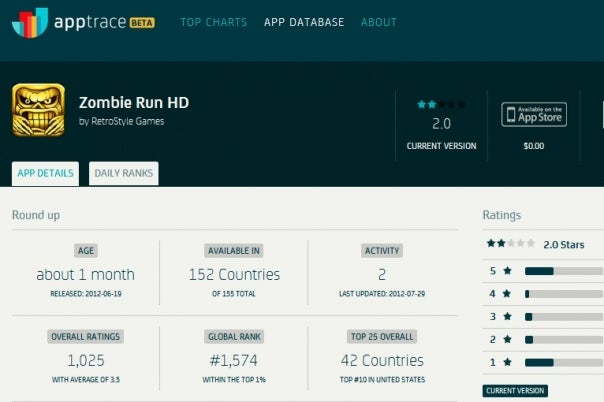Click the 42 Countries value
The width and height of the screenshot is (604, 402).
pyautogui.click(x=382, y=360)
